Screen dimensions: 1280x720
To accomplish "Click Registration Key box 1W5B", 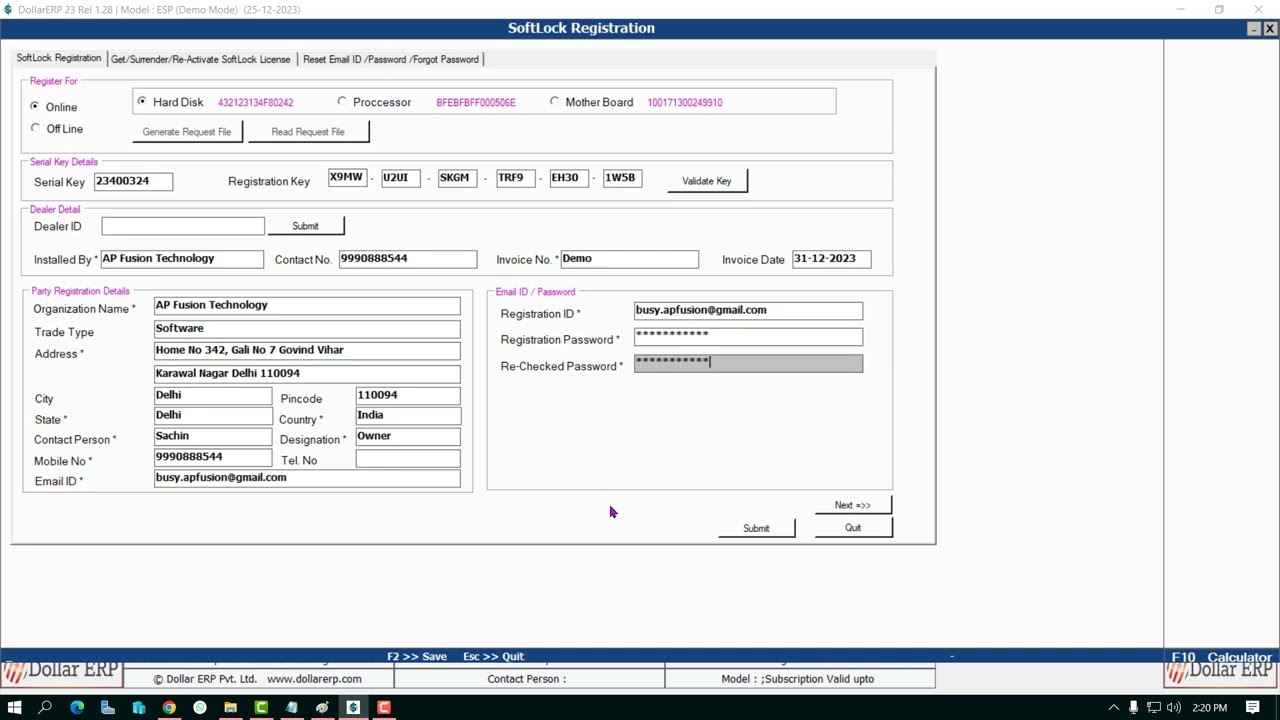I will pyautogui.click(x=622, y=178).
